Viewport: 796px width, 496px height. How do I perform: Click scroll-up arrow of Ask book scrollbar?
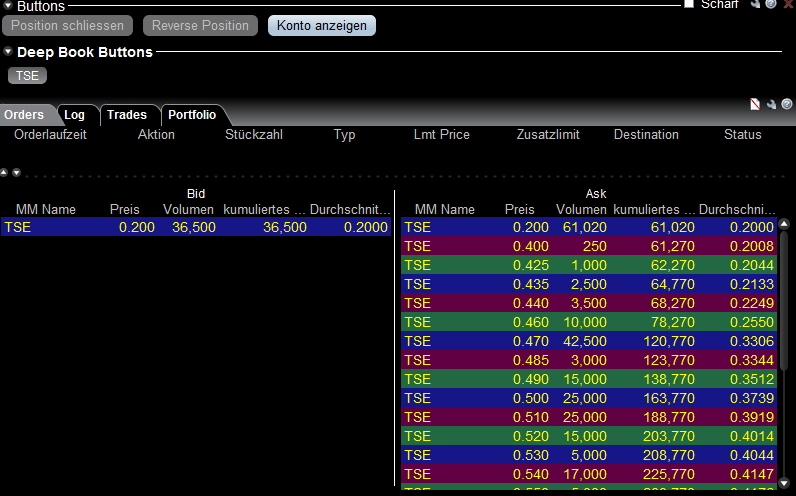[784, 224]
